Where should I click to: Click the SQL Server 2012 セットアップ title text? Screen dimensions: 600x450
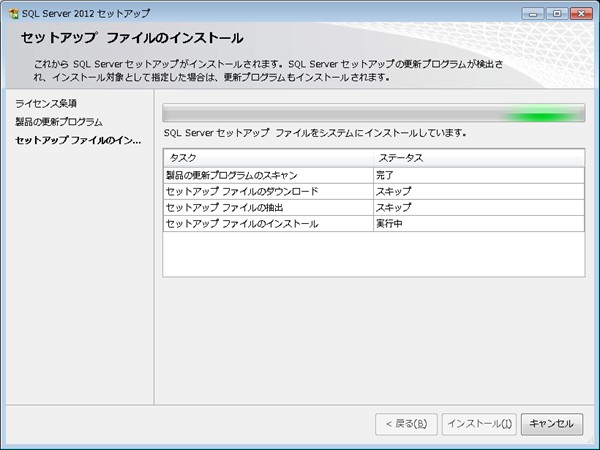coord(86,14)
